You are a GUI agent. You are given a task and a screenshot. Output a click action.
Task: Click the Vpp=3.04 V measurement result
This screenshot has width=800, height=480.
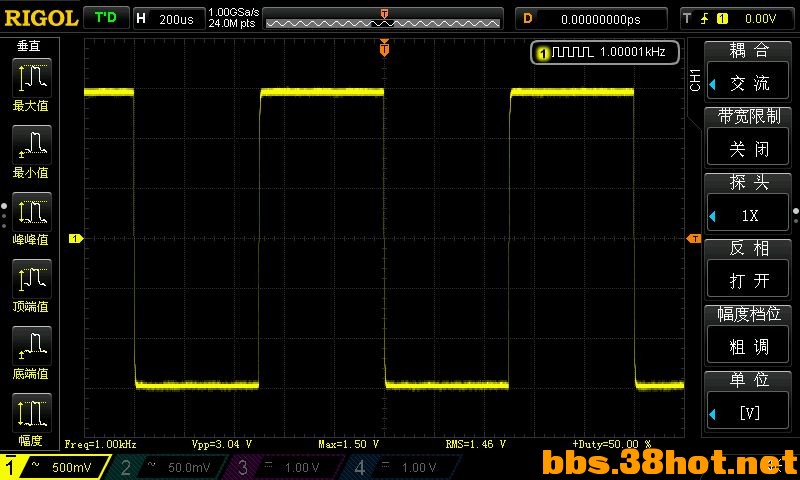point(222,444)
